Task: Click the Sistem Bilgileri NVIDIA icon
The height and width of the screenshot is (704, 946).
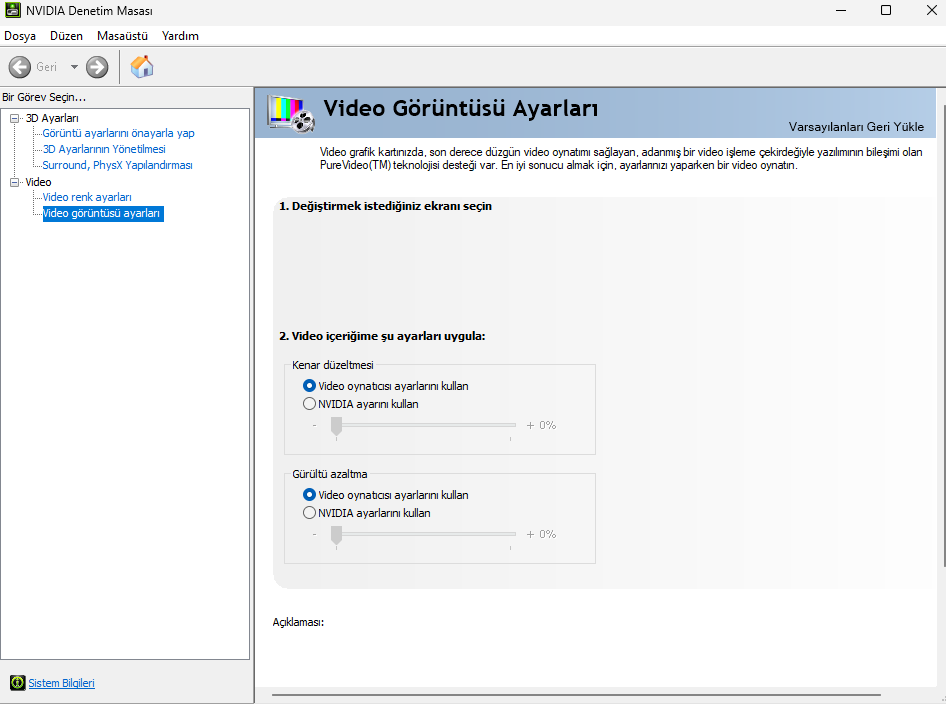Action: coord(17,683)
